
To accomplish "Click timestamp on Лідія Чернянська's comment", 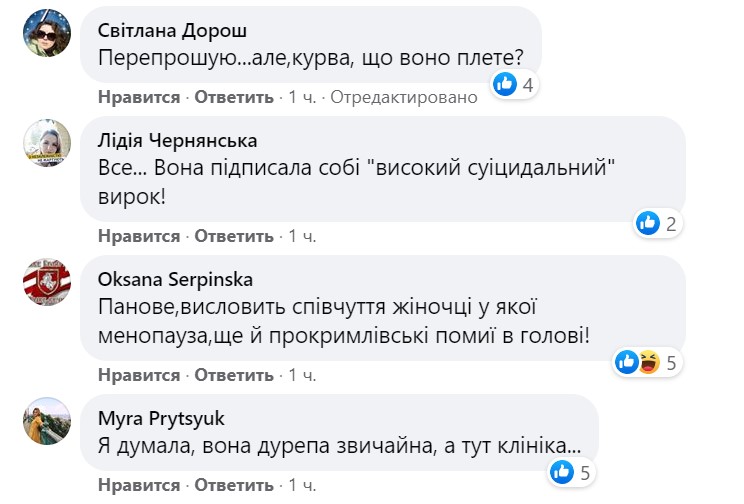I will pyautogui.click(x=301, y=237).
